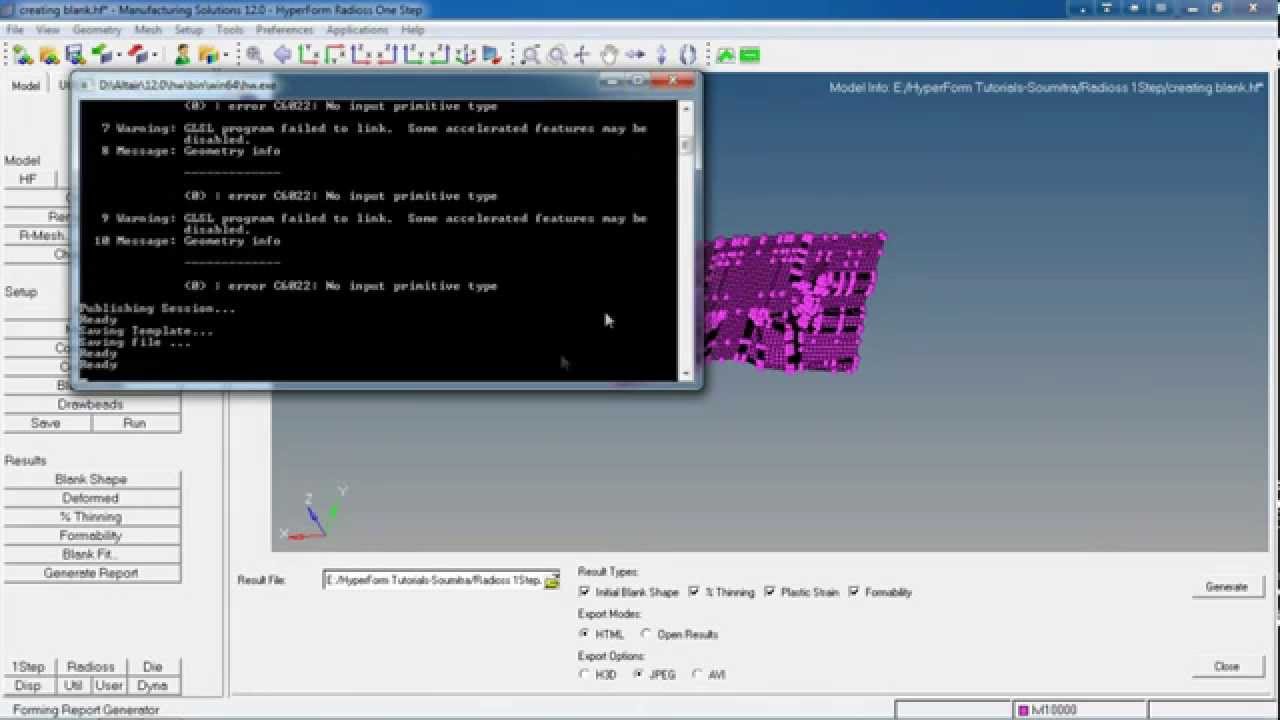1280x720 pixels.
Task: Select the Open Results radio button
Action: tap(645, 634)
